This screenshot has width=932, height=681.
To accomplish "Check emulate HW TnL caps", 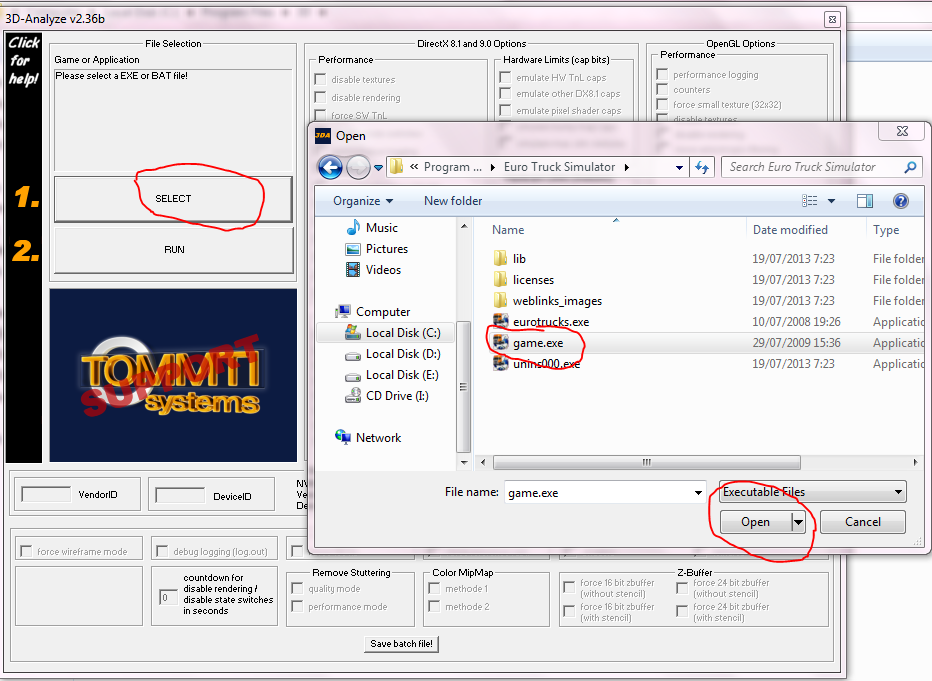I will (x=505, y=77).
